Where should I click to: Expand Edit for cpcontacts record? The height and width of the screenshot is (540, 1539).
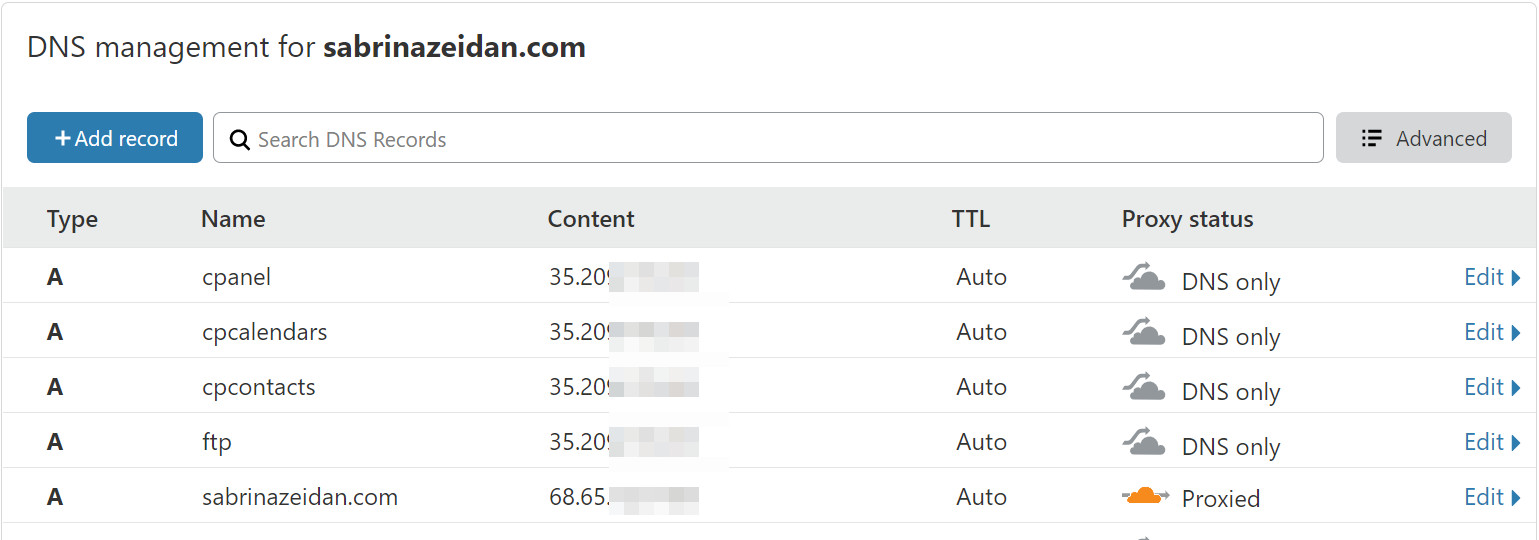coord(1492,387)
